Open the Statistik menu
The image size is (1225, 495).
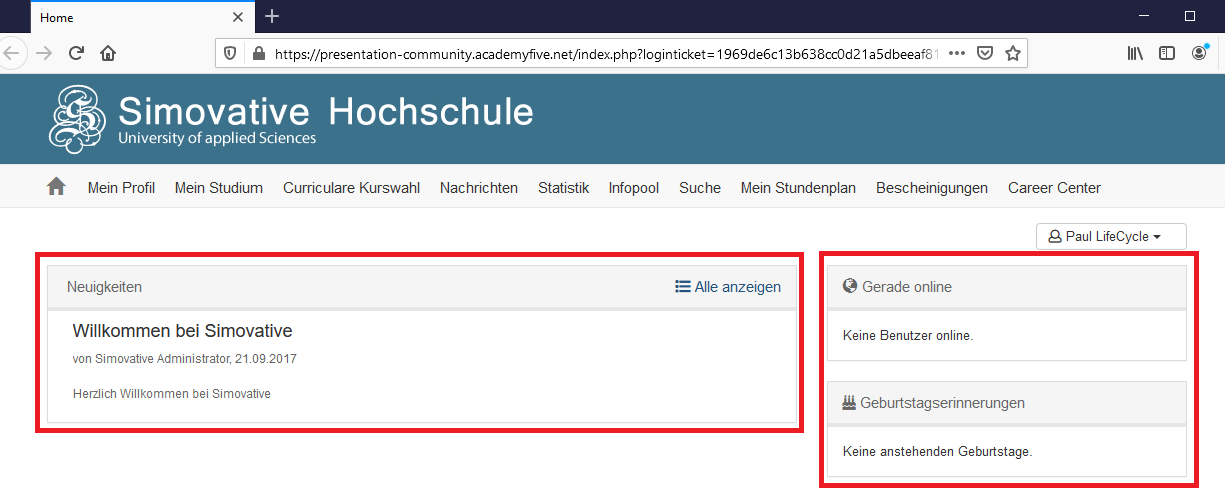tap(563, 188)
